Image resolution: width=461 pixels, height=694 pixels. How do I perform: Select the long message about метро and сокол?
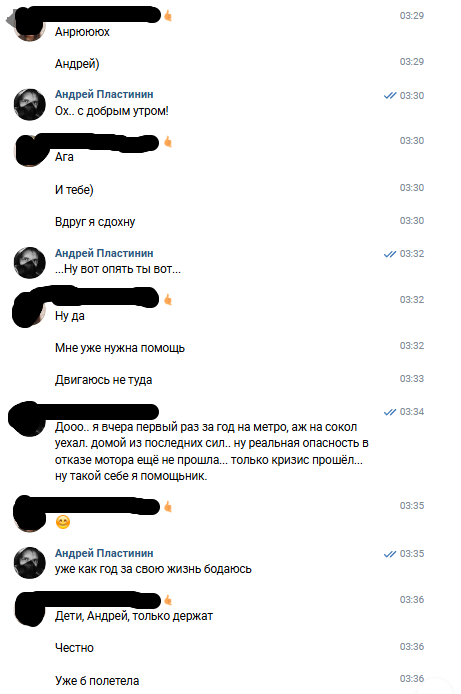211,451
